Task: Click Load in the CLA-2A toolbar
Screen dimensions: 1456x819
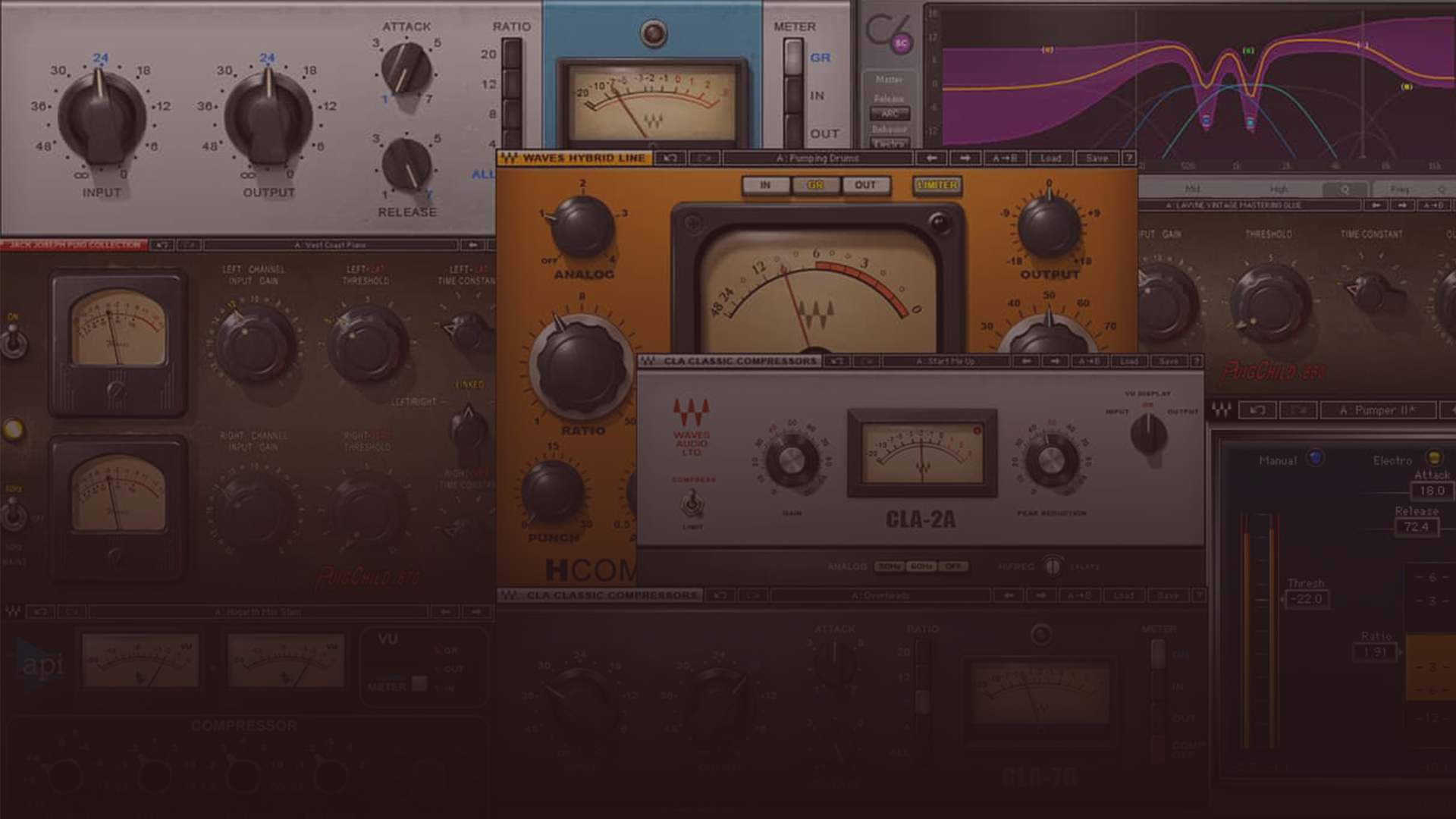Action: tap(1129, 361)
